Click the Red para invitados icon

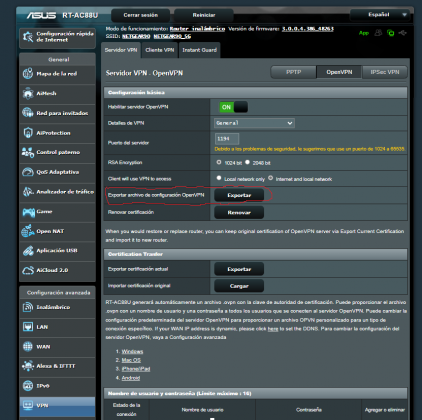tap(28, 113)
